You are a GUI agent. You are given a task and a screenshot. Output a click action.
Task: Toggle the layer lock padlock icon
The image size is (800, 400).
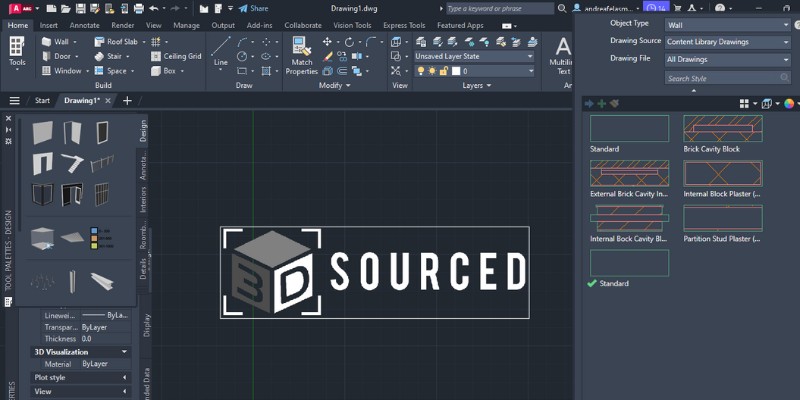click(x=443, y=71)
